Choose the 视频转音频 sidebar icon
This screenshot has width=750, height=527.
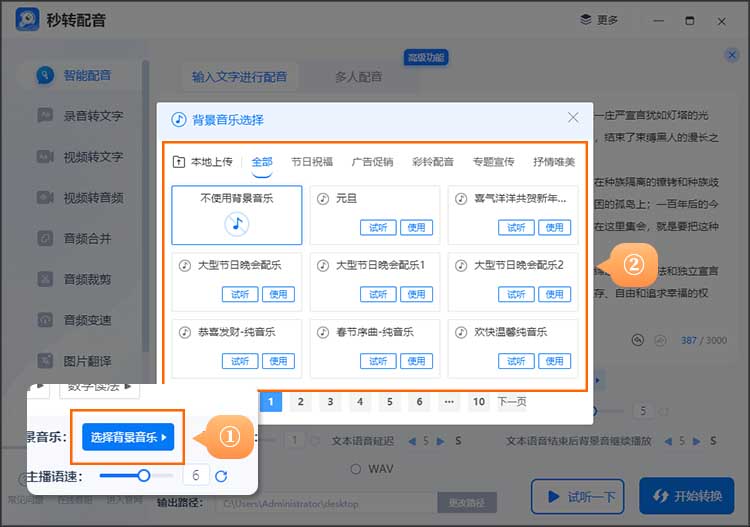coord(45,198)
